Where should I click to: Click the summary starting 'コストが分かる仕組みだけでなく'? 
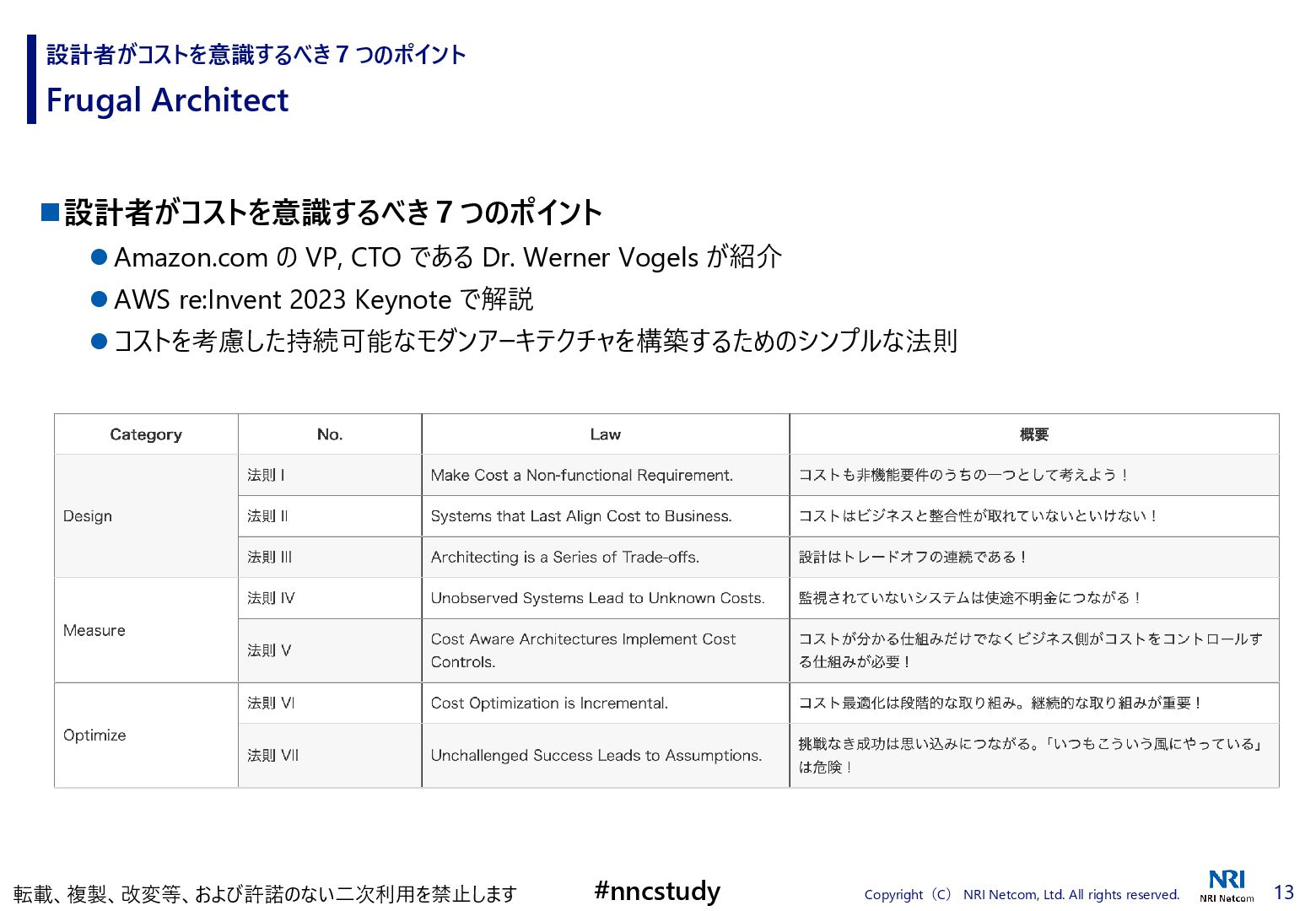tap(1030, 650)
